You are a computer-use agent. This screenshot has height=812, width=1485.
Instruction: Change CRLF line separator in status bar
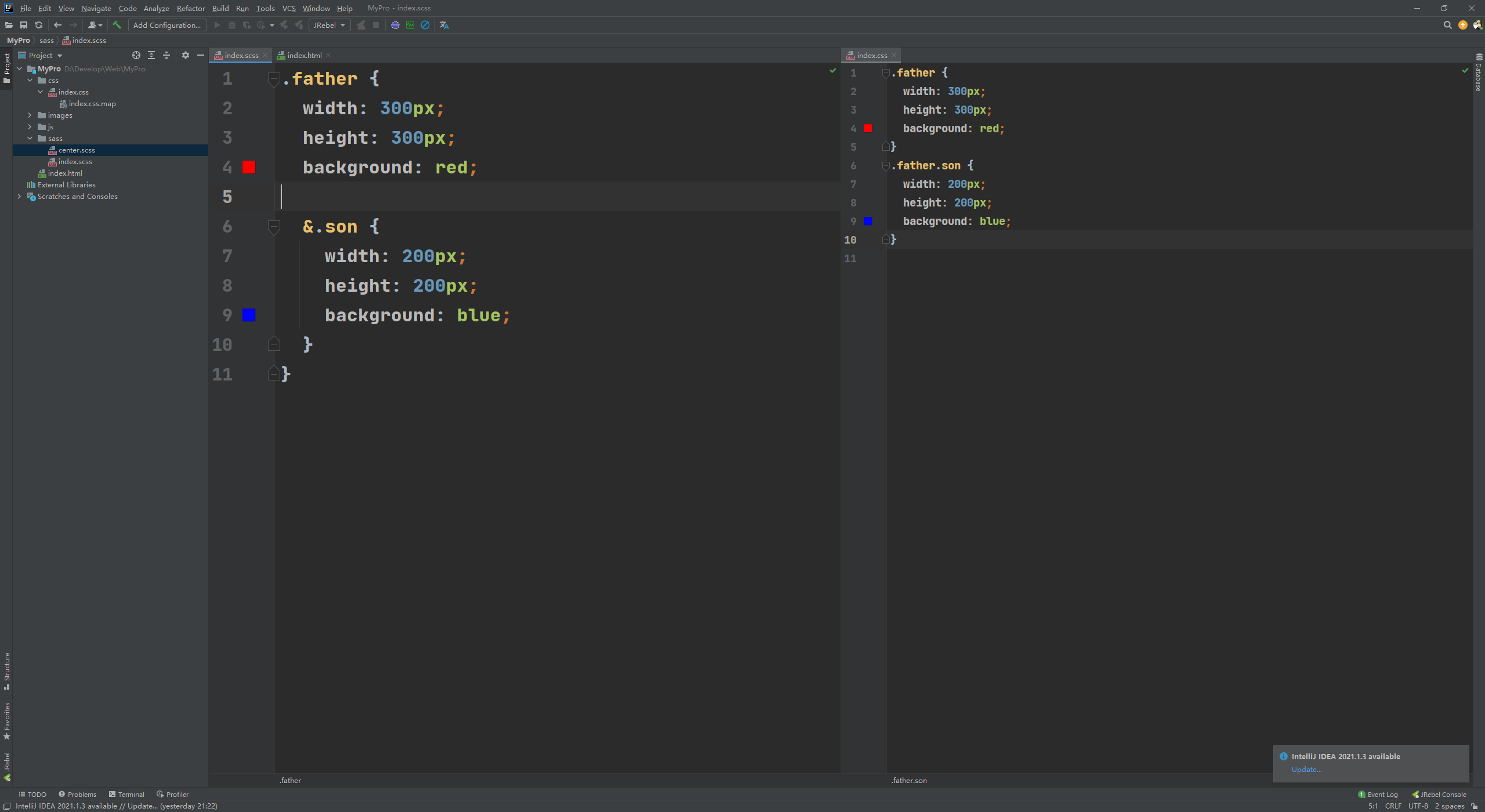(x=1393, y=806)
